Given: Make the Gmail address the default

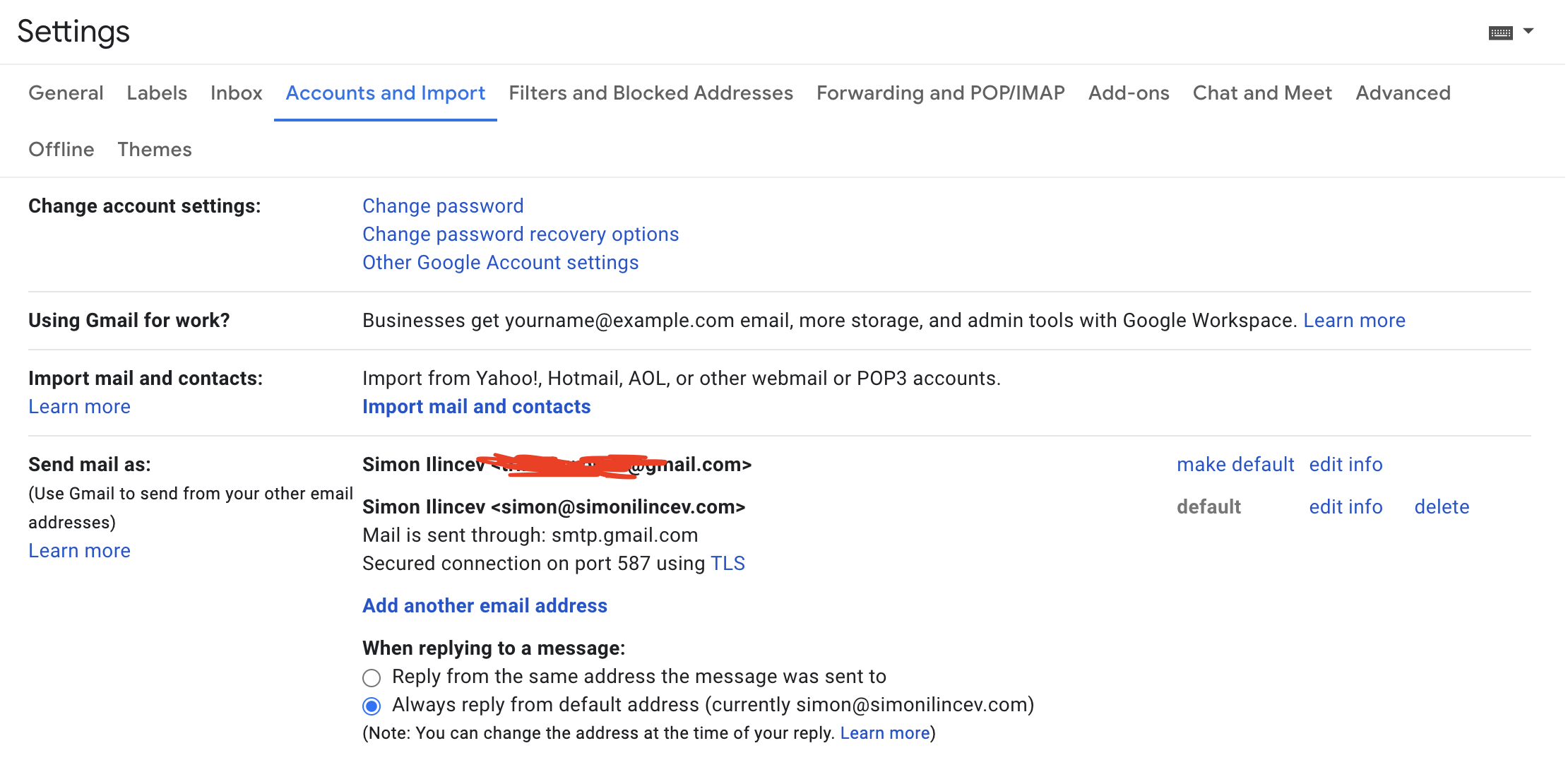Looking at the screenshot, I should (x=1235, y=465).
